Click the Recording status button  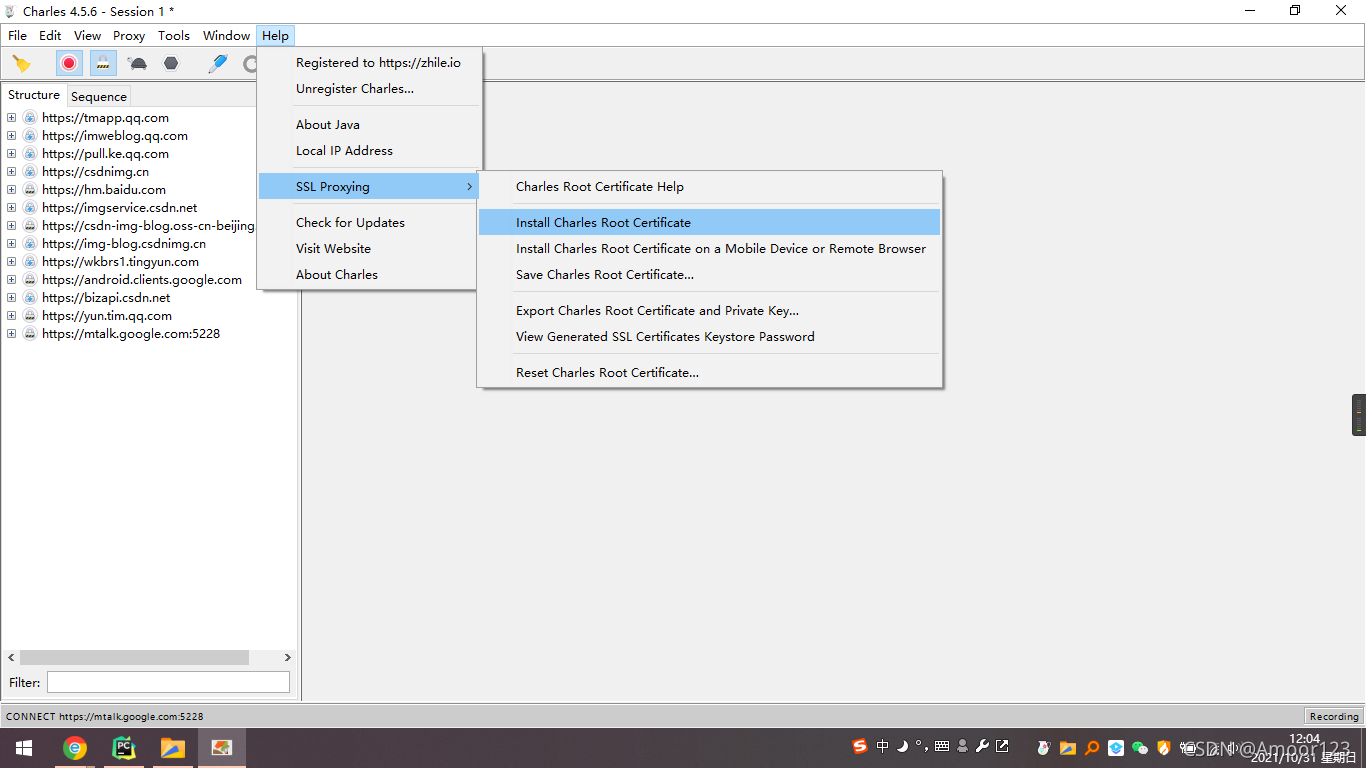point(1334,716)
